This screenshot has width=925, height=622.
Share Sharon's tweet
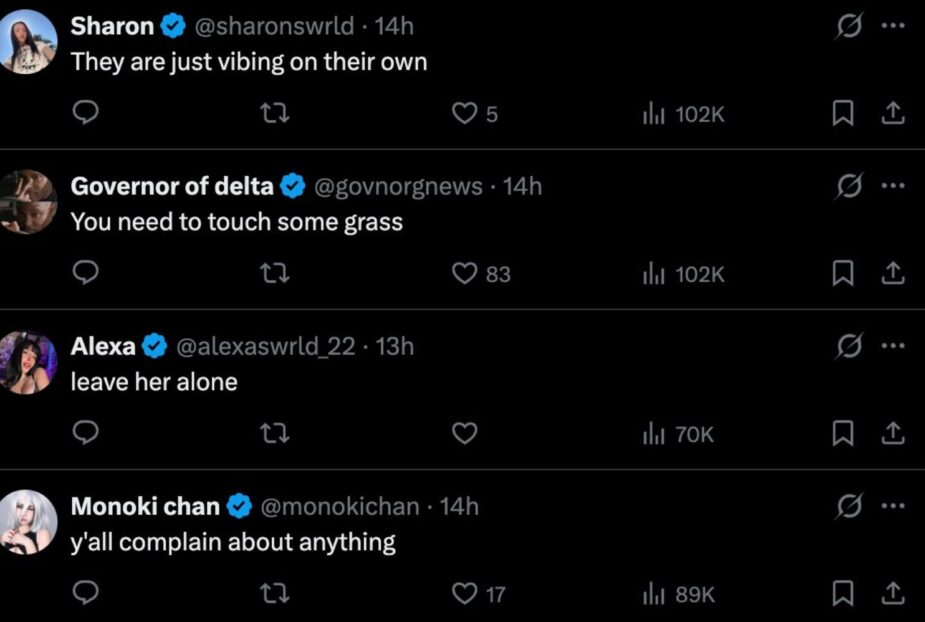coord(891,114)
